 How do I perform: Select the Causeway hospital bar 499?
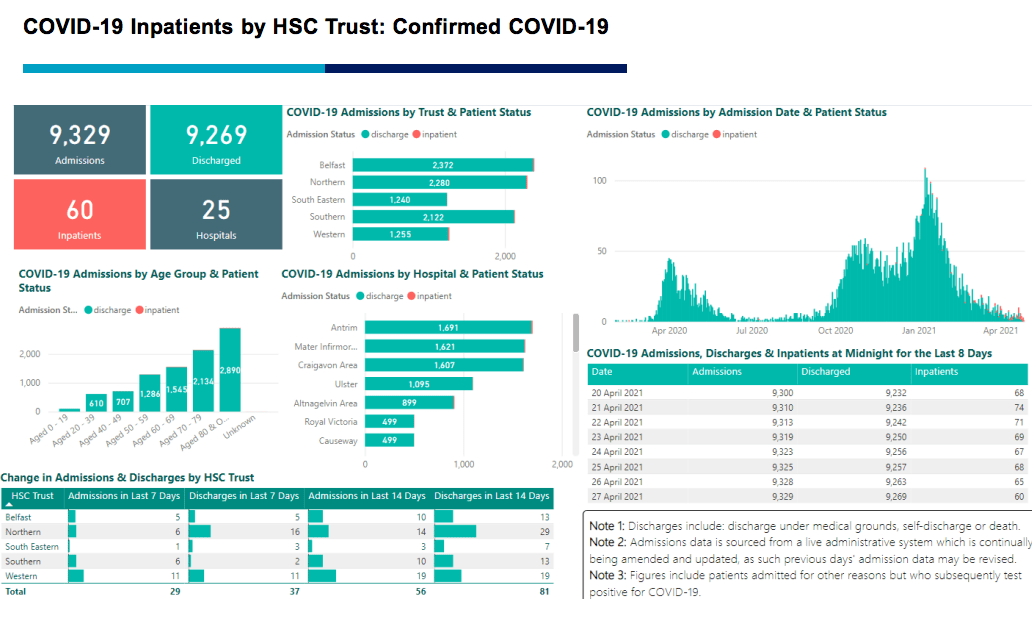(x=390, y=440)
